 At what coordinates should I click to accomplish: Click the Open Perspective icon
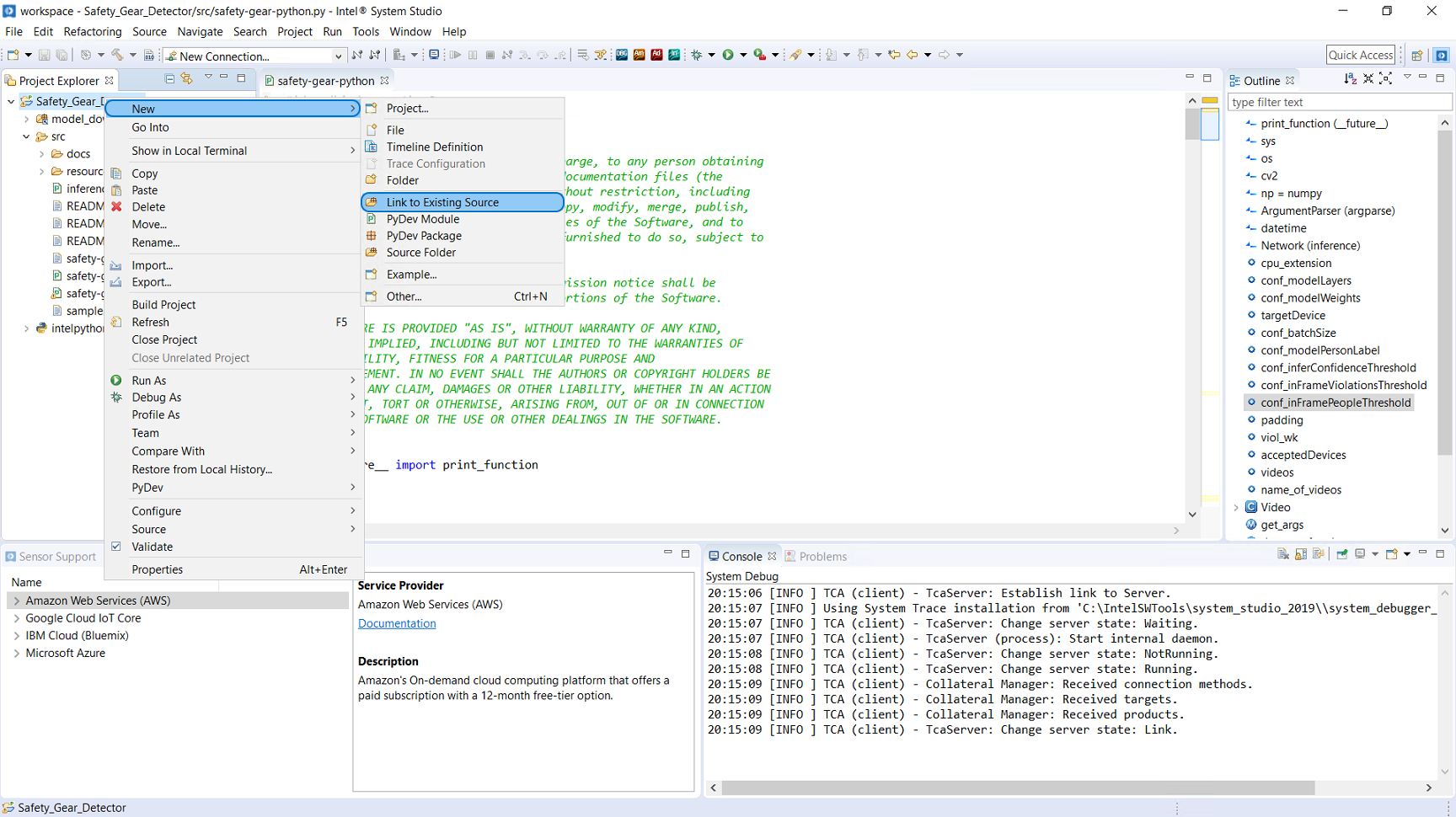1416,56
